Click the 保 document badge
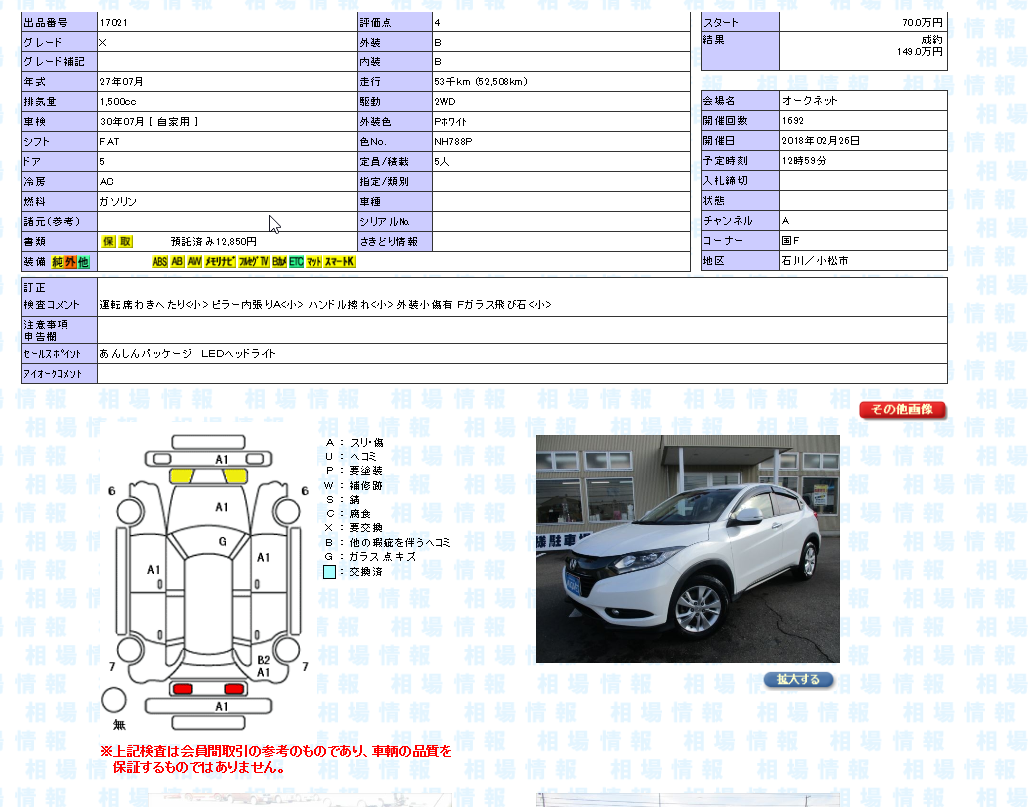The width and height of the screenshot is (1029, 807). pos(108,242)
